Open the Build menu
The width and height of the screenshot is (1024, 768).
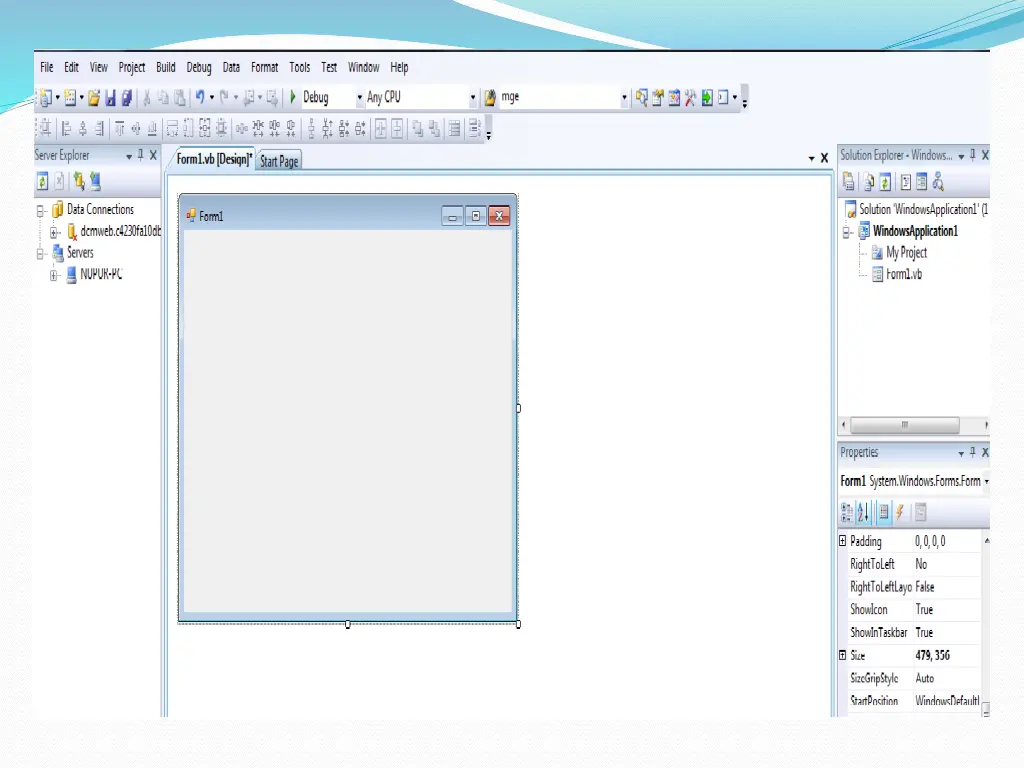[166, 67]
